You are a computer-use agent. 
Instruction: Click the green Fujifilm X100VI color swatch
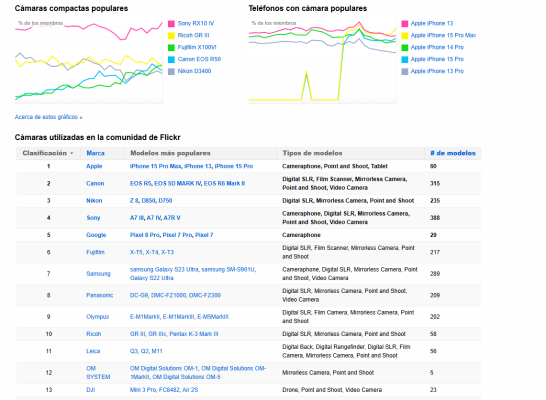click(x=171, y=47)
